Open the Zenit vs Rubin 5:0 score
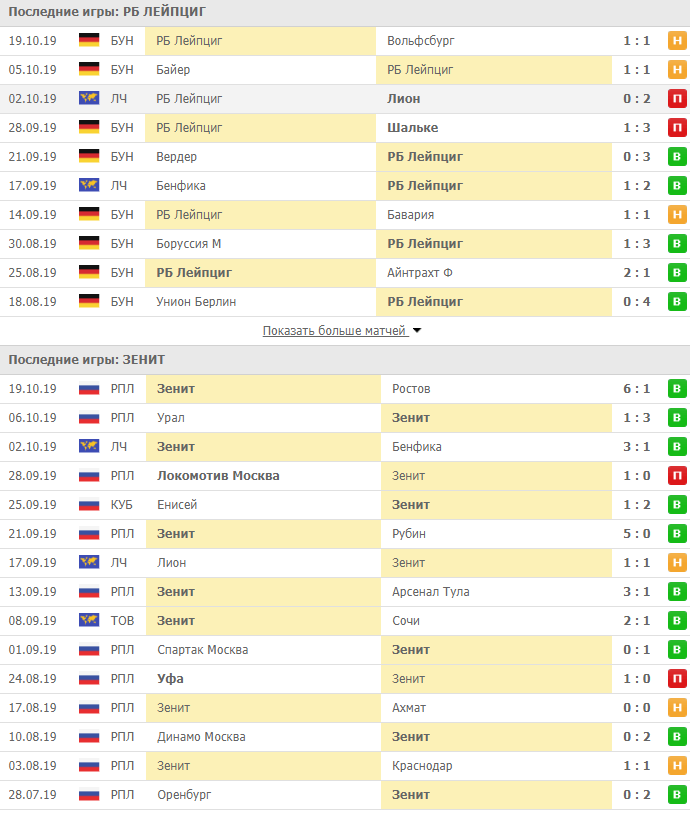 pyautogui.click(x=635, y=534)
